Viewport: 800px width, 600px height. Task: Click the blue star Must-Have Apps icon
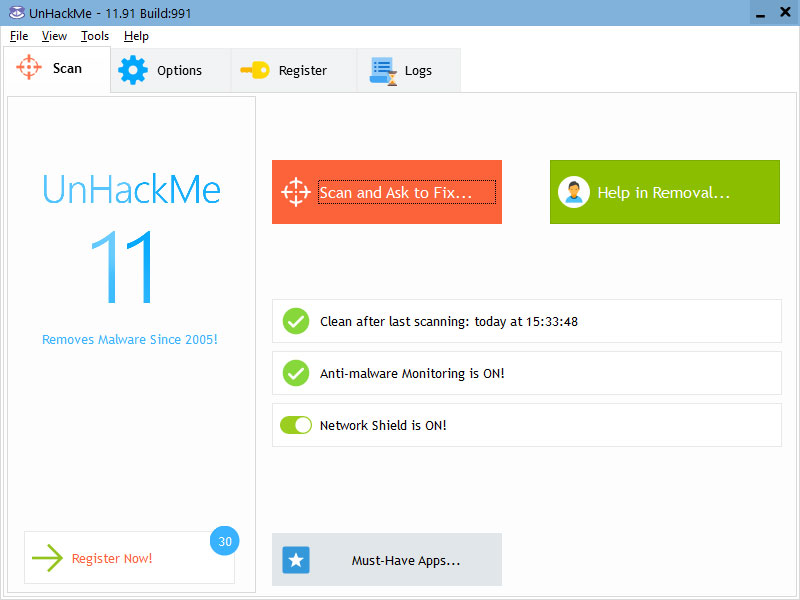pyautogui.click(x=296, y=560)
